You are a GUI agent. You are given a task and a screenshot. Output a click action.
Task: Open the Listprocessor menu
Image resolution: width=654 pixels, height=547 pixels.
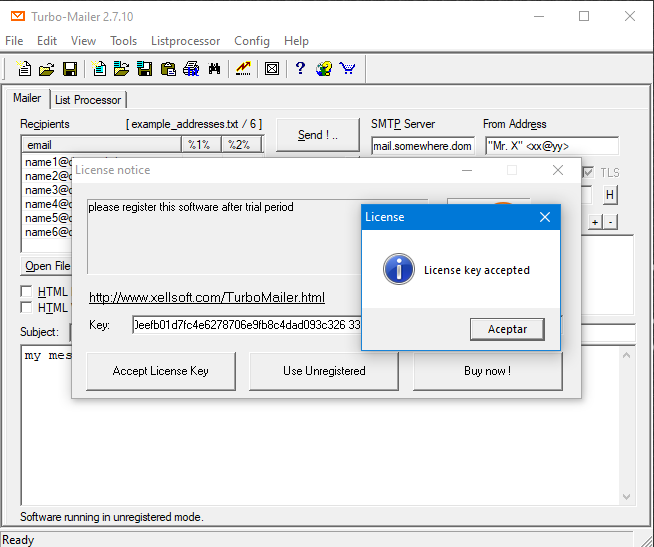click(185, 41)
